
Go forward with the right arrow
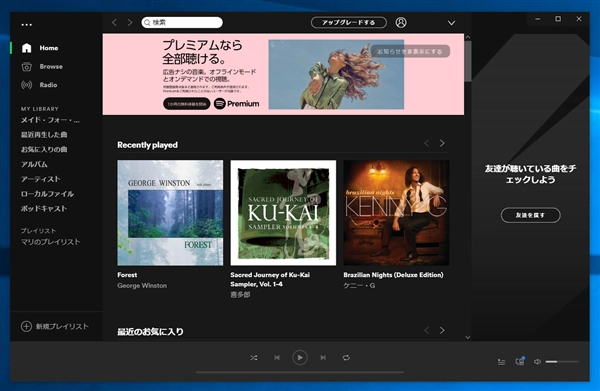click(130, 23)
